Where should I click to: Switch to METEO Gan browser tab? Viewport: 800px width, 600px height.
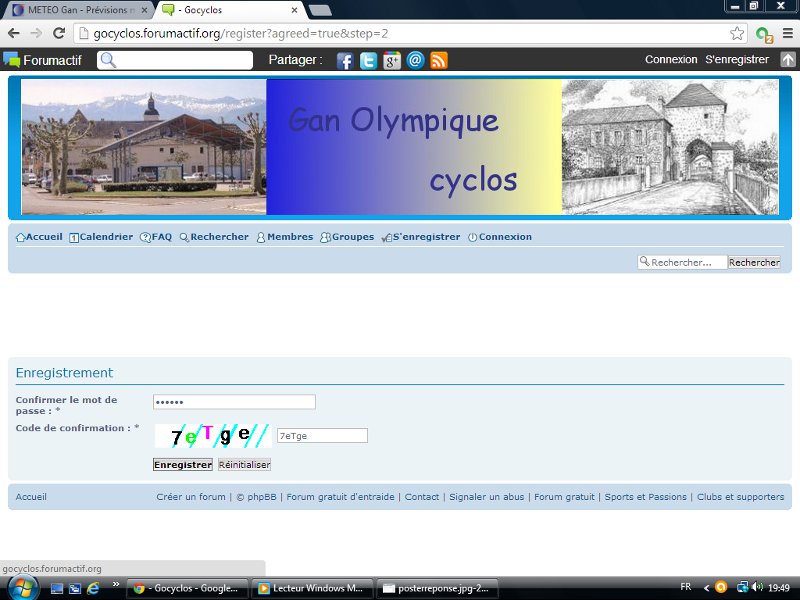tap(80, 10)
